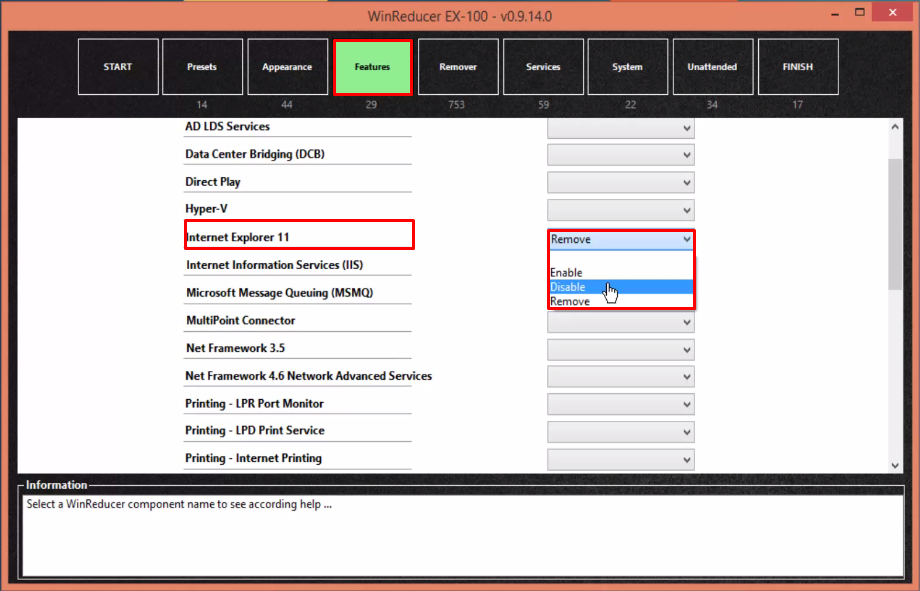
Task: Maximize the WinReducer window
Action: pyautogui.click(x=860, y=13)
